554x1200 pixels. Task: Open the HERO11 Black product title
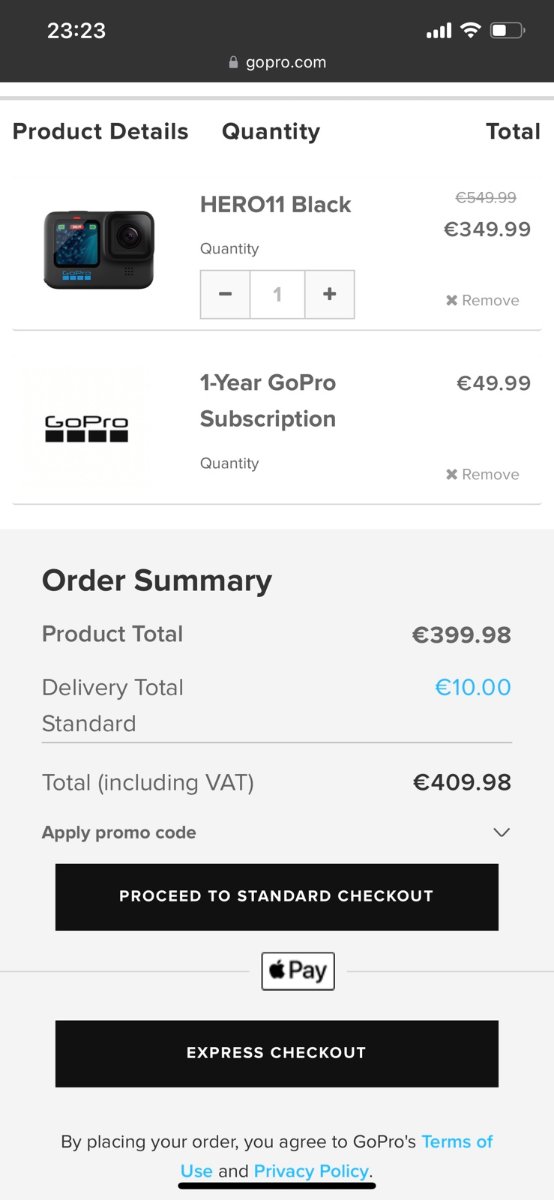coord(275,204)
